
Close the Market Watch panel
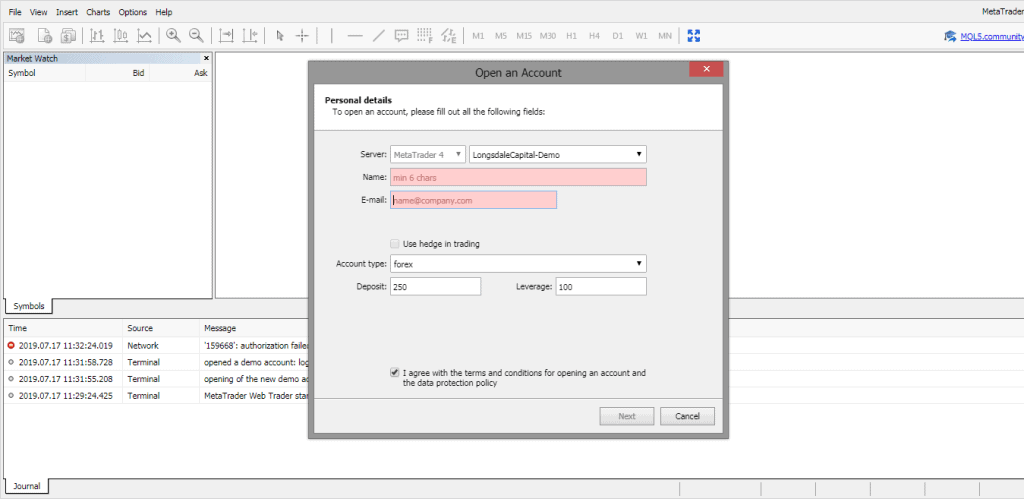[206, 58]
